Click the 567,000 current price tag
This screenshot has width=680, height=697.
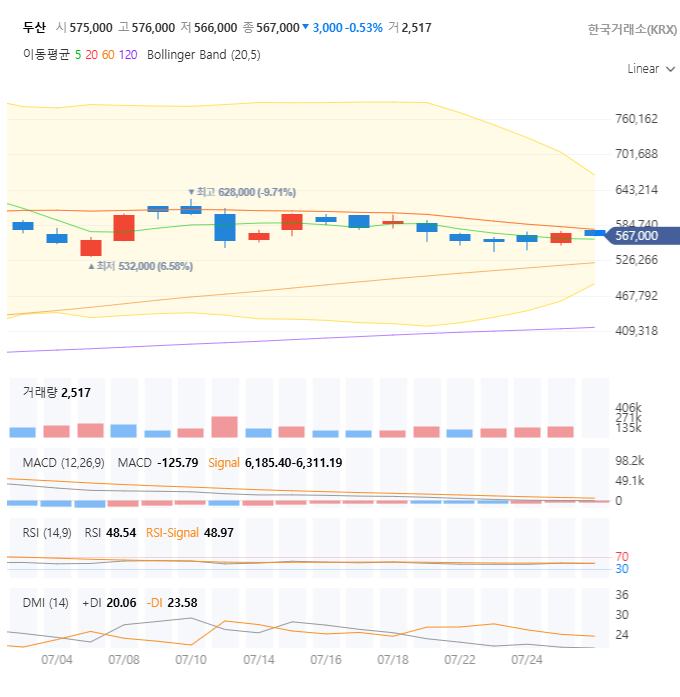(x=642, y=236)
